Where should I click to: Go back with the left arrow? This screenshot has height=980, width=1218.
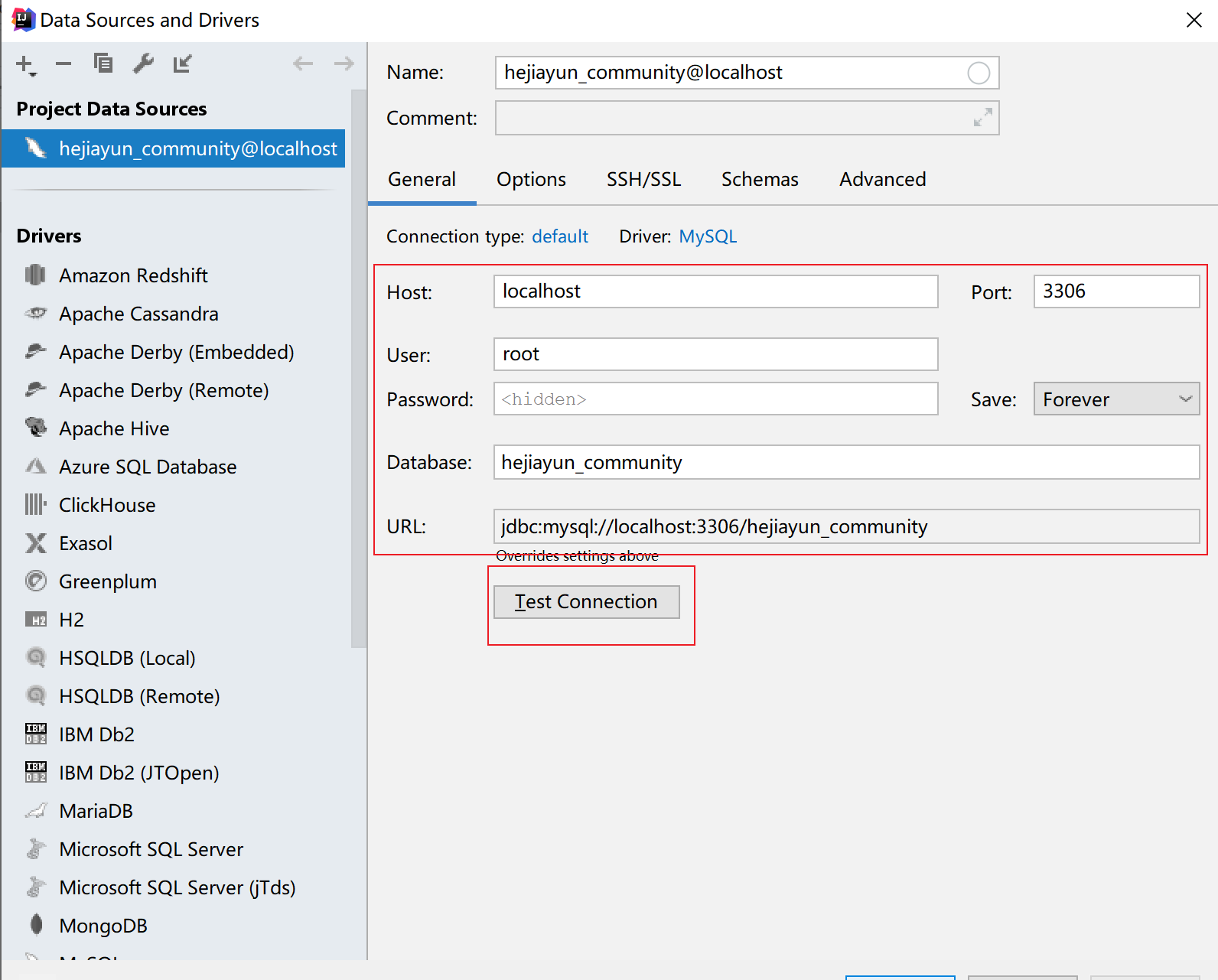[x=303, y=63]
